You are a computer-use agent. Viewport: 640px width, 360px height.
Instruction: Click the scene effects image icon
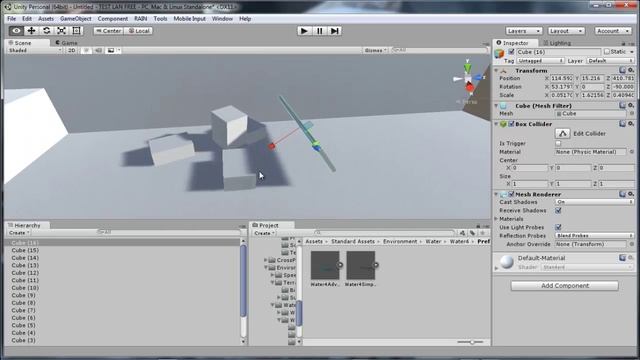pos(111,50)
